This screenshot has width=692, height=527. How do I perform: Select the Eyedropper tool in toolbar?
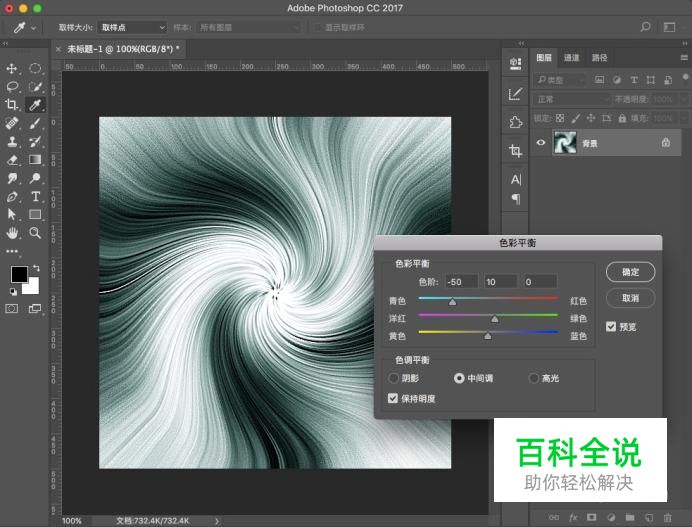coord(35,104)
